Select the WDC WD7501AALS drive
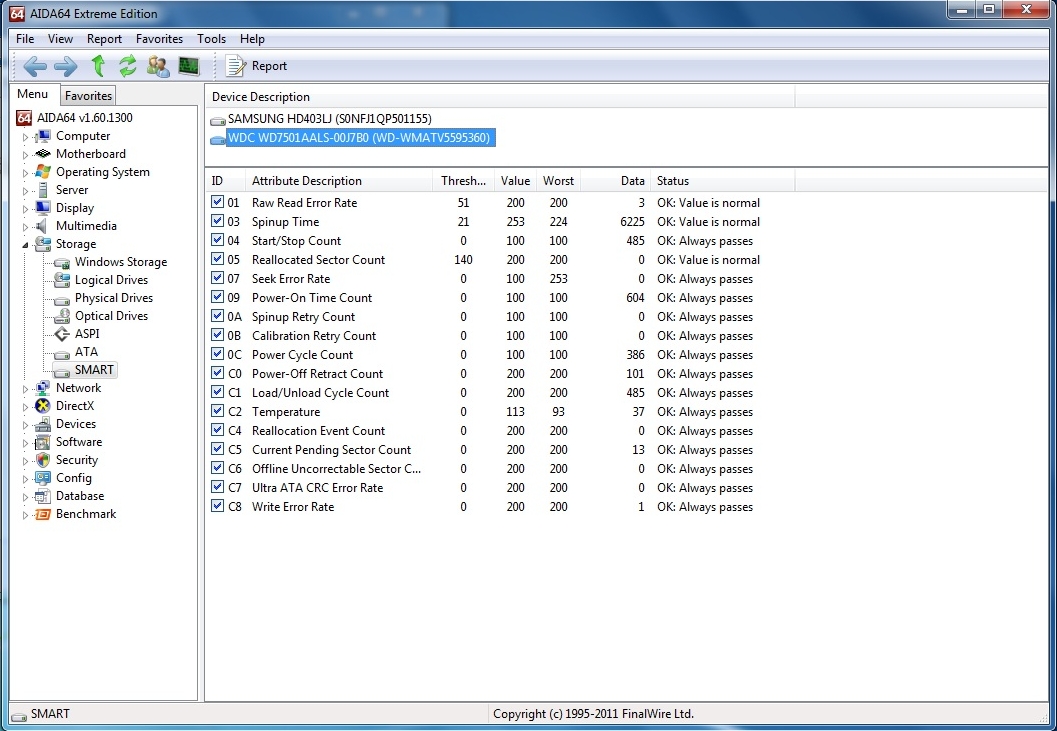 [x=360, y=138]
